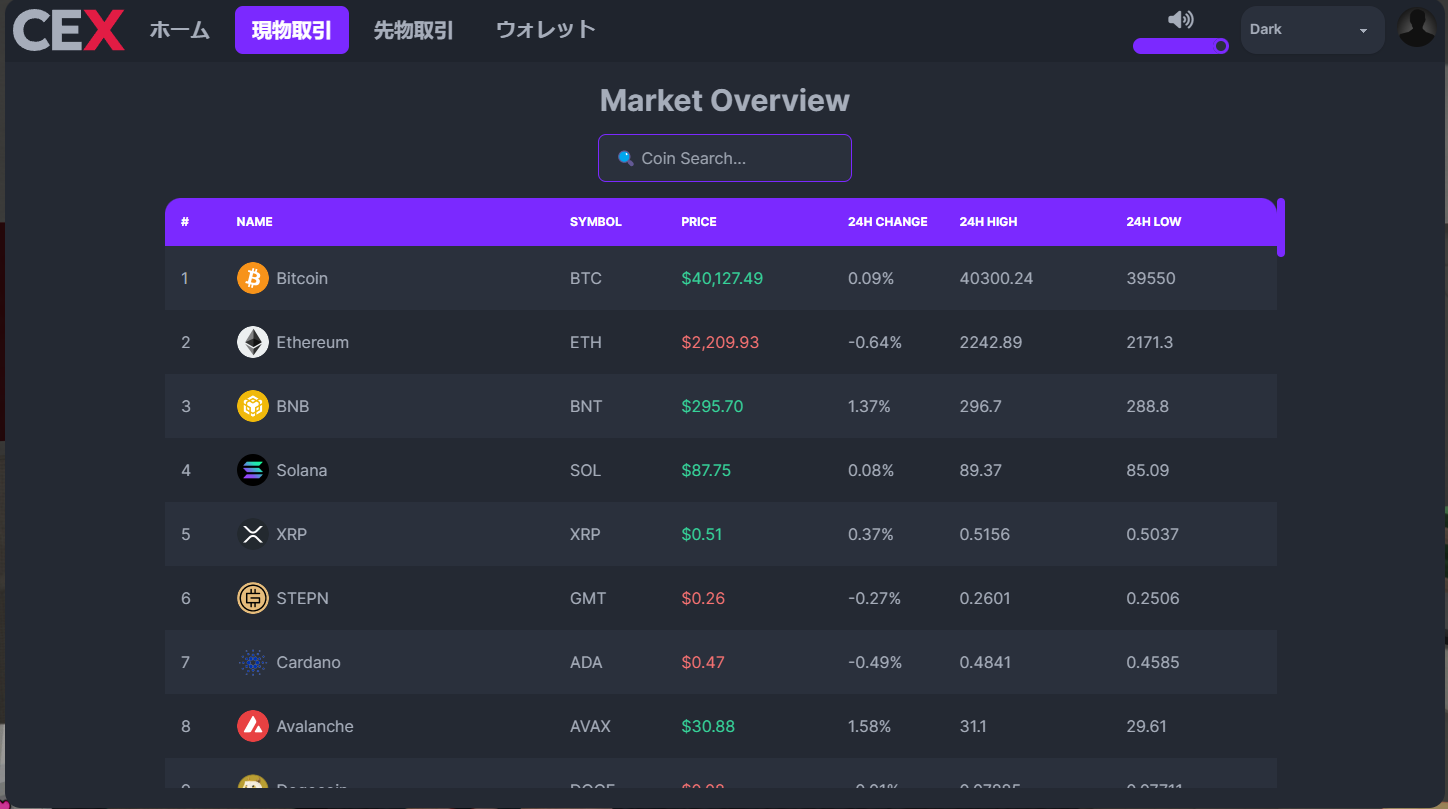Go to the ホーム tab

[180, 30]
